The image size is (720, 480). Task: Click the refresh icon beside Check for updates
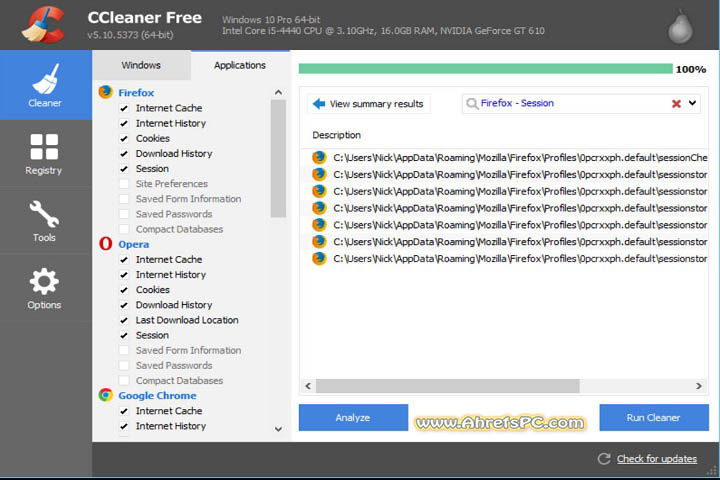click(x=604, y=458)
